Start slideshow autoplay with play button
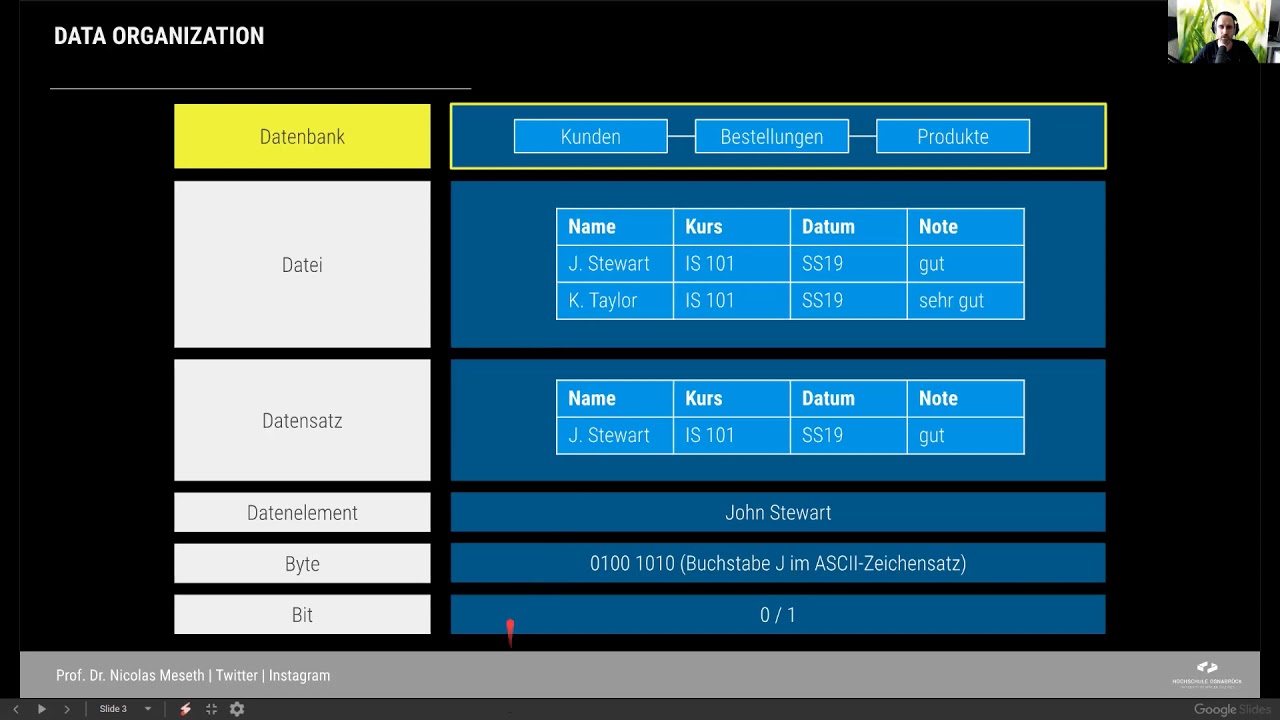 pyautogui.click(x=41, y=709)
